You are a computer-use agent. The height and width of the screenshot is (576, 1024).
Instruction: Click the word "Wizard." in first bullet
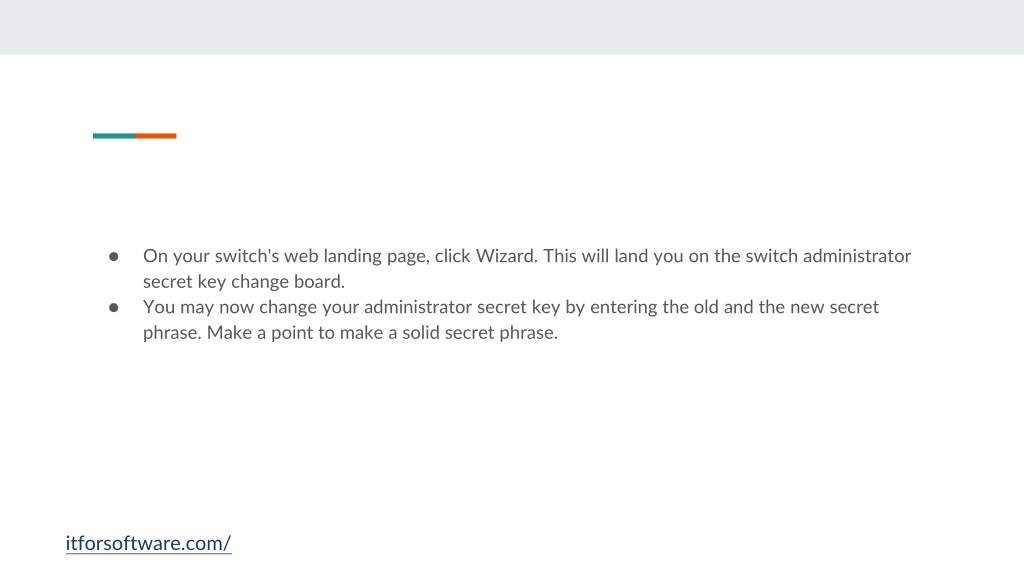[x=507, y=256]
